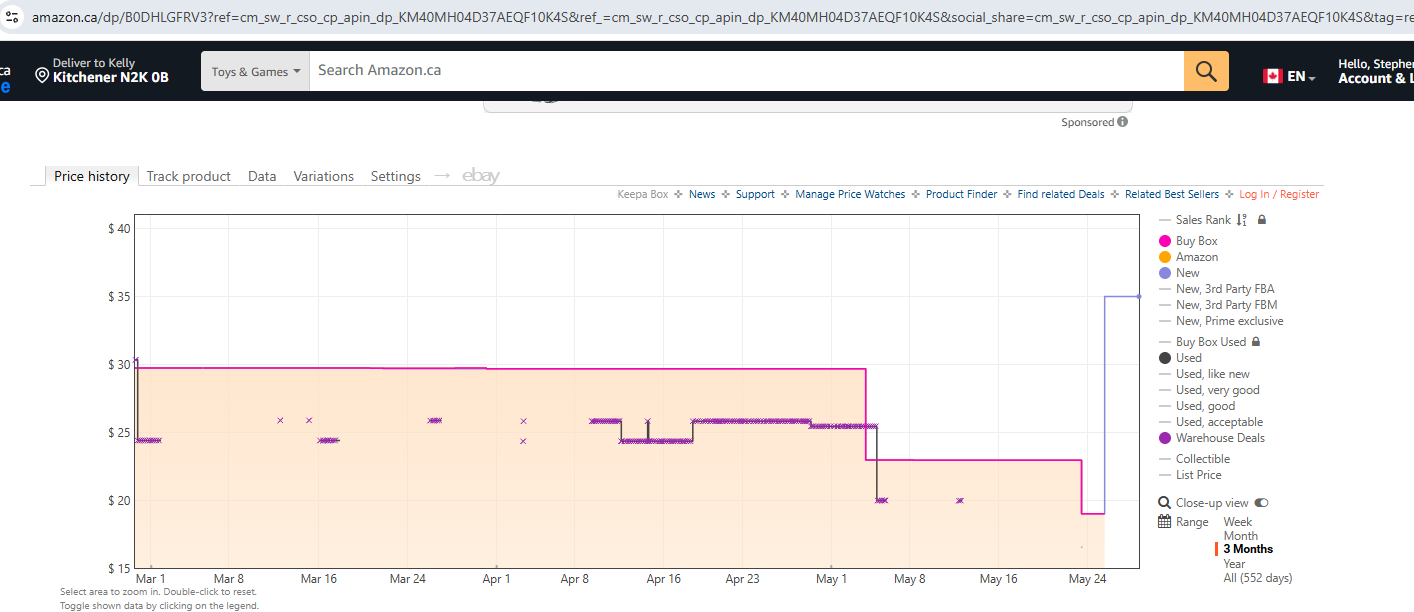Click the Sponsored info icon
The height and width of the screenshot is (612, 1414).
[1123, 122]
